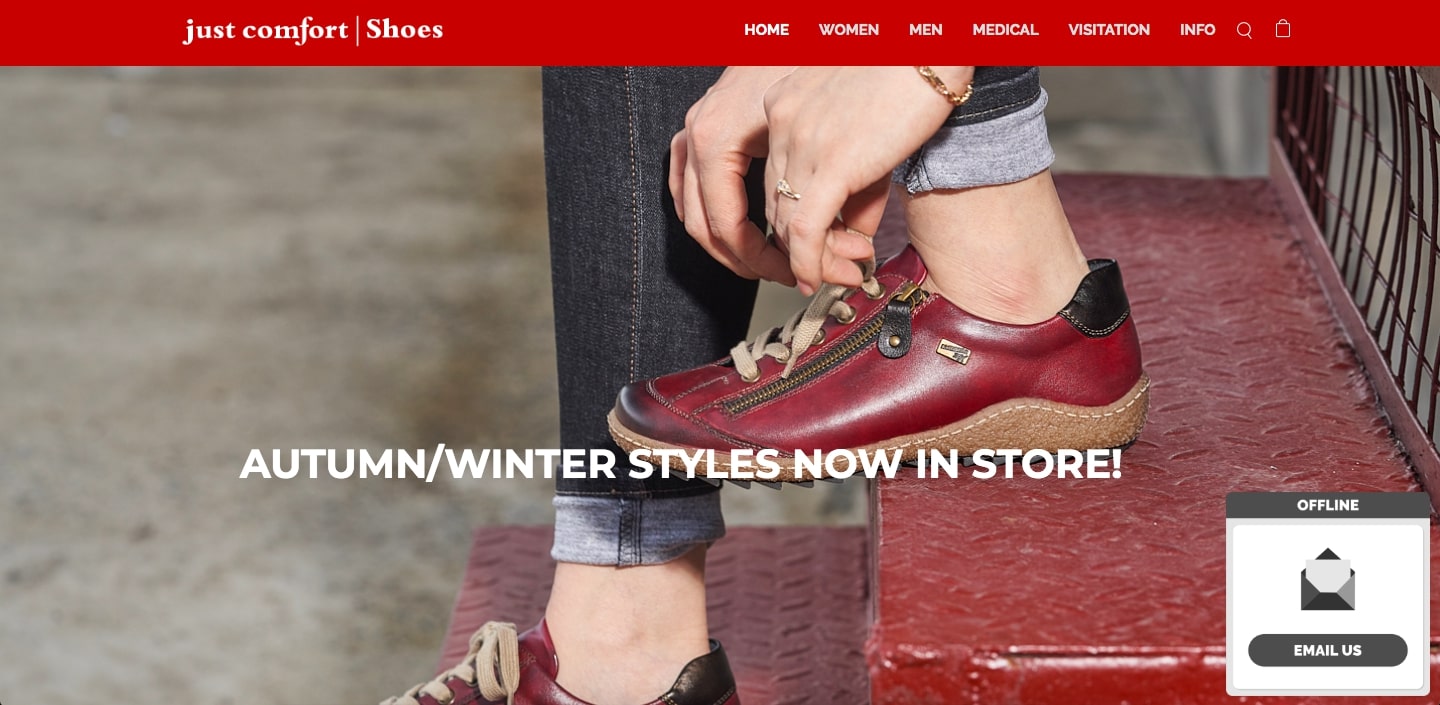
Task: Click the word Shoes in the logo
Action: [404, 30]
